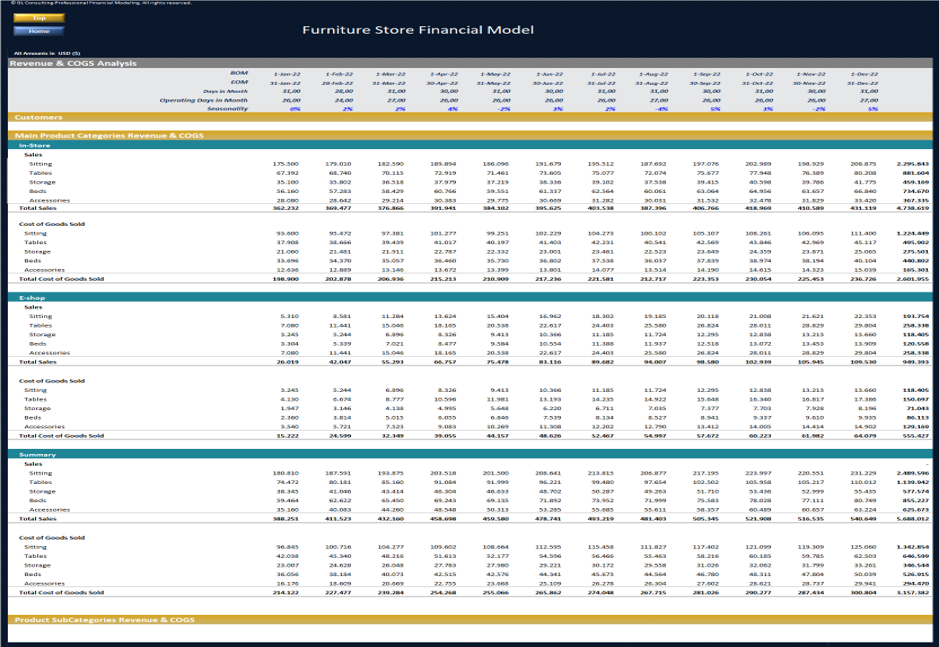Select the 1-Jan-22 BOM date cell
Viewport: 939px width, 647px height.
pos(287,74)
